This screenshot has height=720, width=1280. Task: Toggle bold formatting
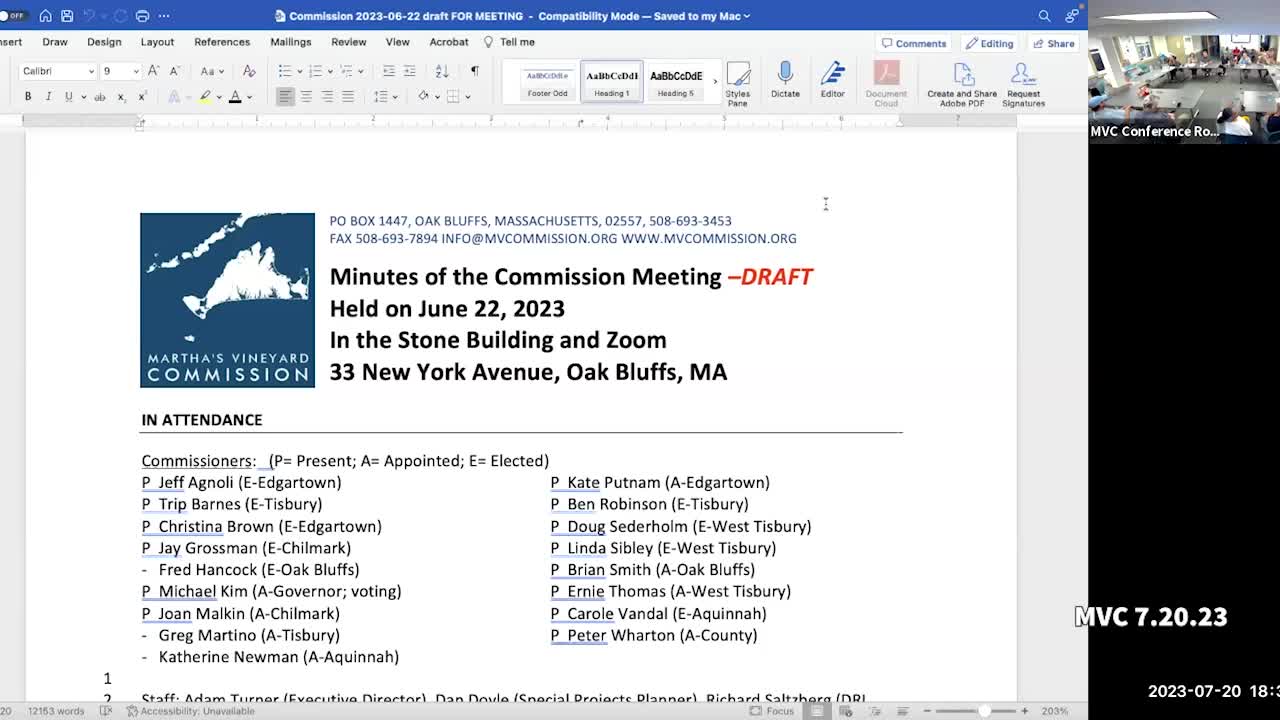coord(28,97)
